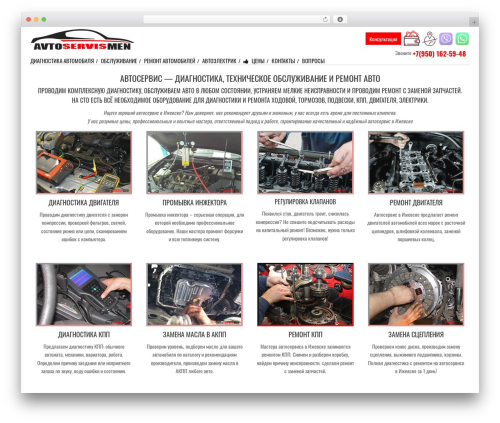Open Обслуживание menu item
This screenshot has height=423, width=500.
coord(119,61)
